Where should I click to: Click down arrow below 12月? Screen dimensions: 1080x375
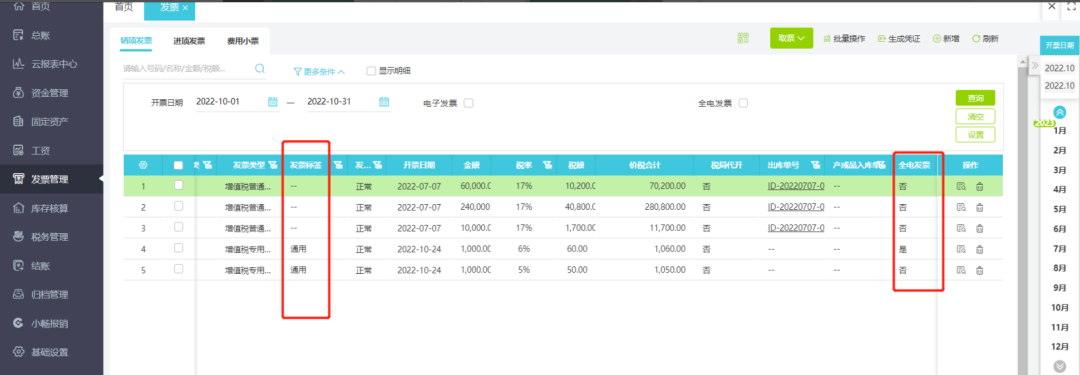pyautogui.click(x=1060, y=366)
